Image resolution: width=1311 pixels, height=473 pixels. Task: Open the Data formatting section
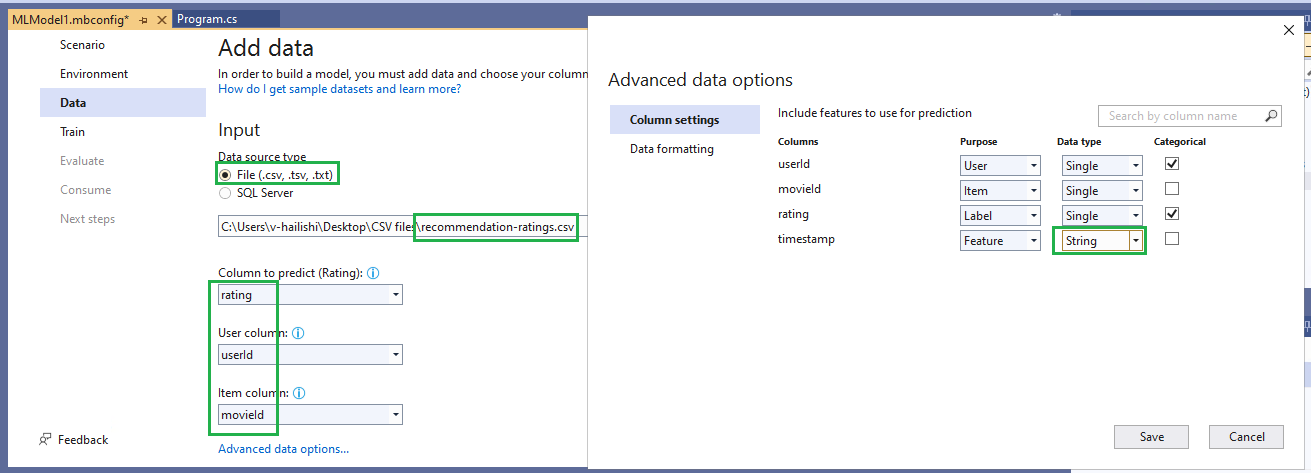672,149
